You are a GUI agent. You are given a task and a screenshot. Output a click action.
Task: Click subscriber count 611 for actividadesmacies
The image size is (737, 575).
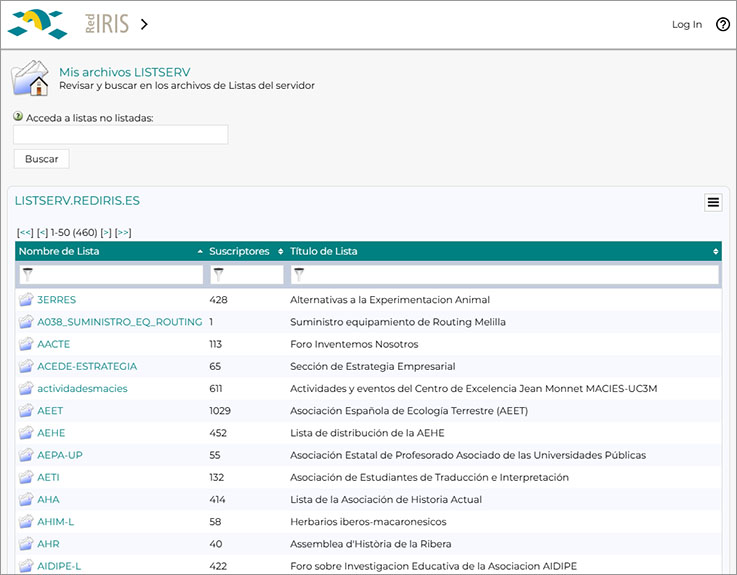point(216,389)
